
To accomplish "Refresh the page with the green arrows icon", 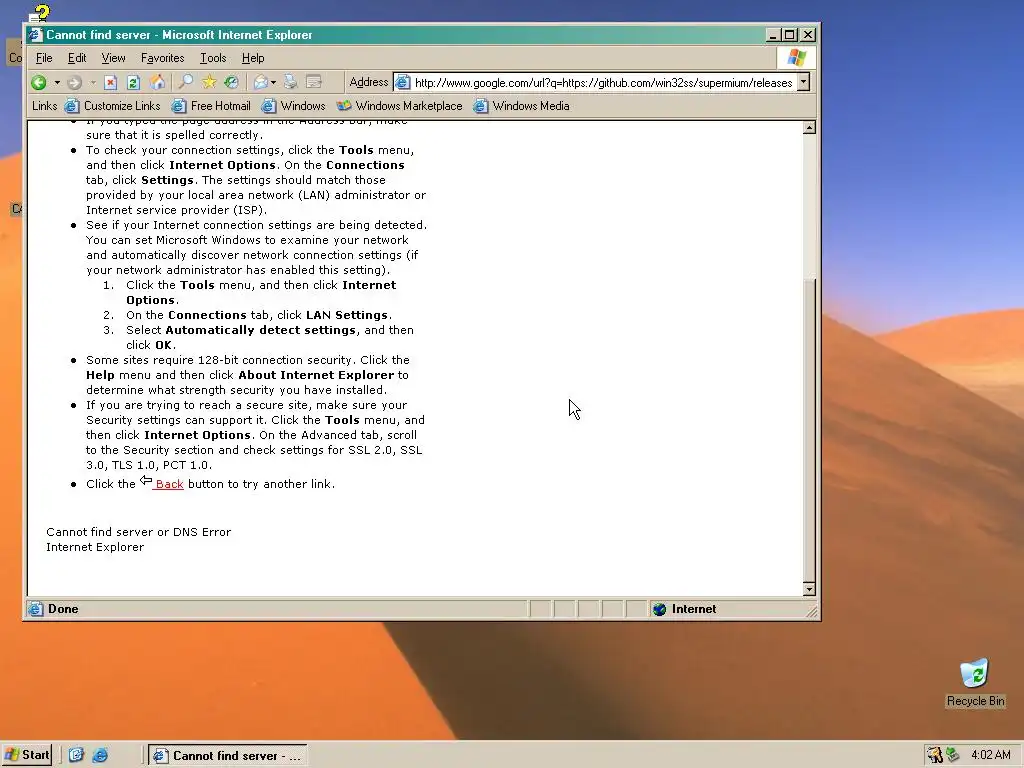I will [133, 82].
